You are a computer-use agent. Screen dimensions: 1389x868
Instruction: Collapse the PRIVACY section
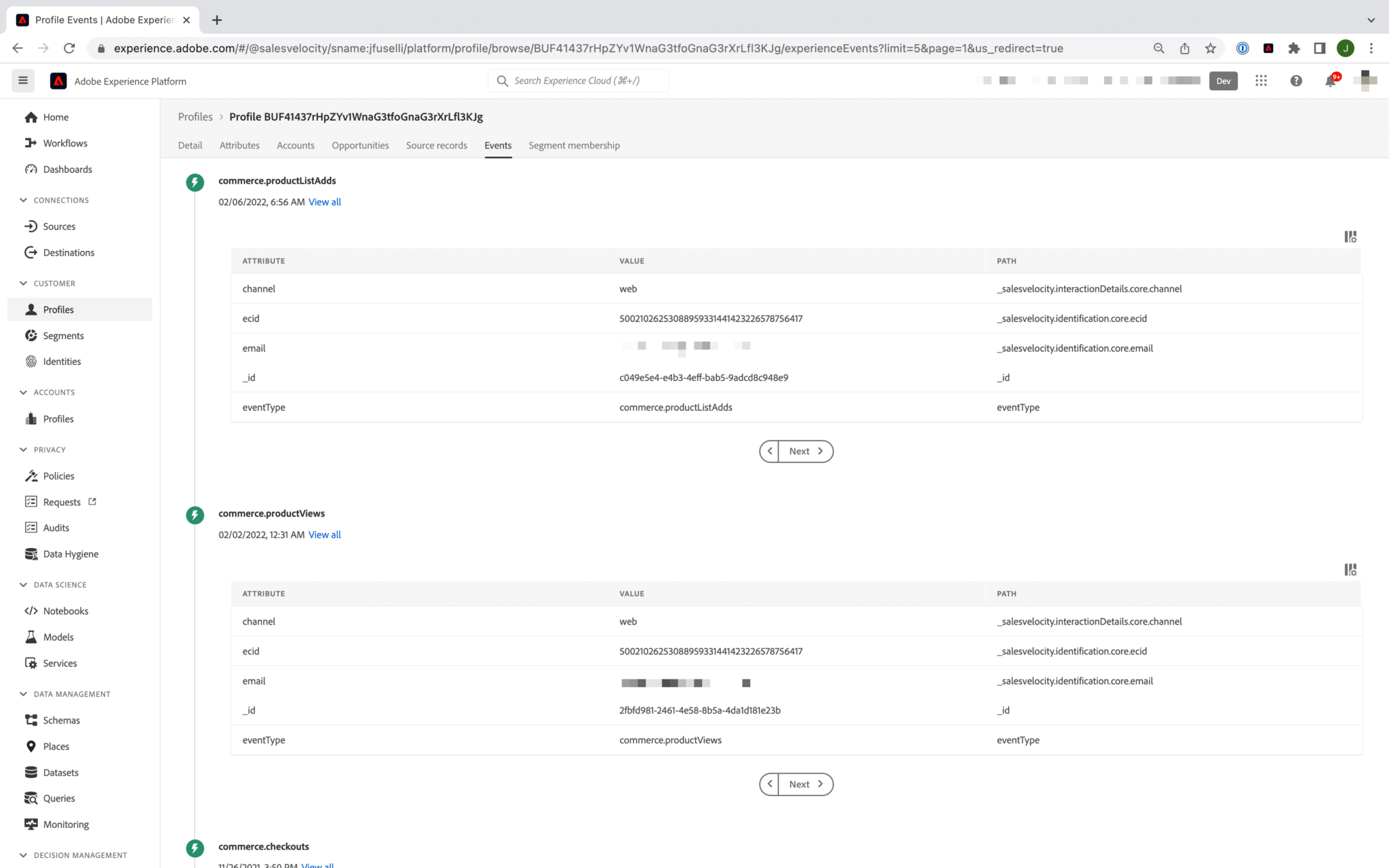pos(24,449)
